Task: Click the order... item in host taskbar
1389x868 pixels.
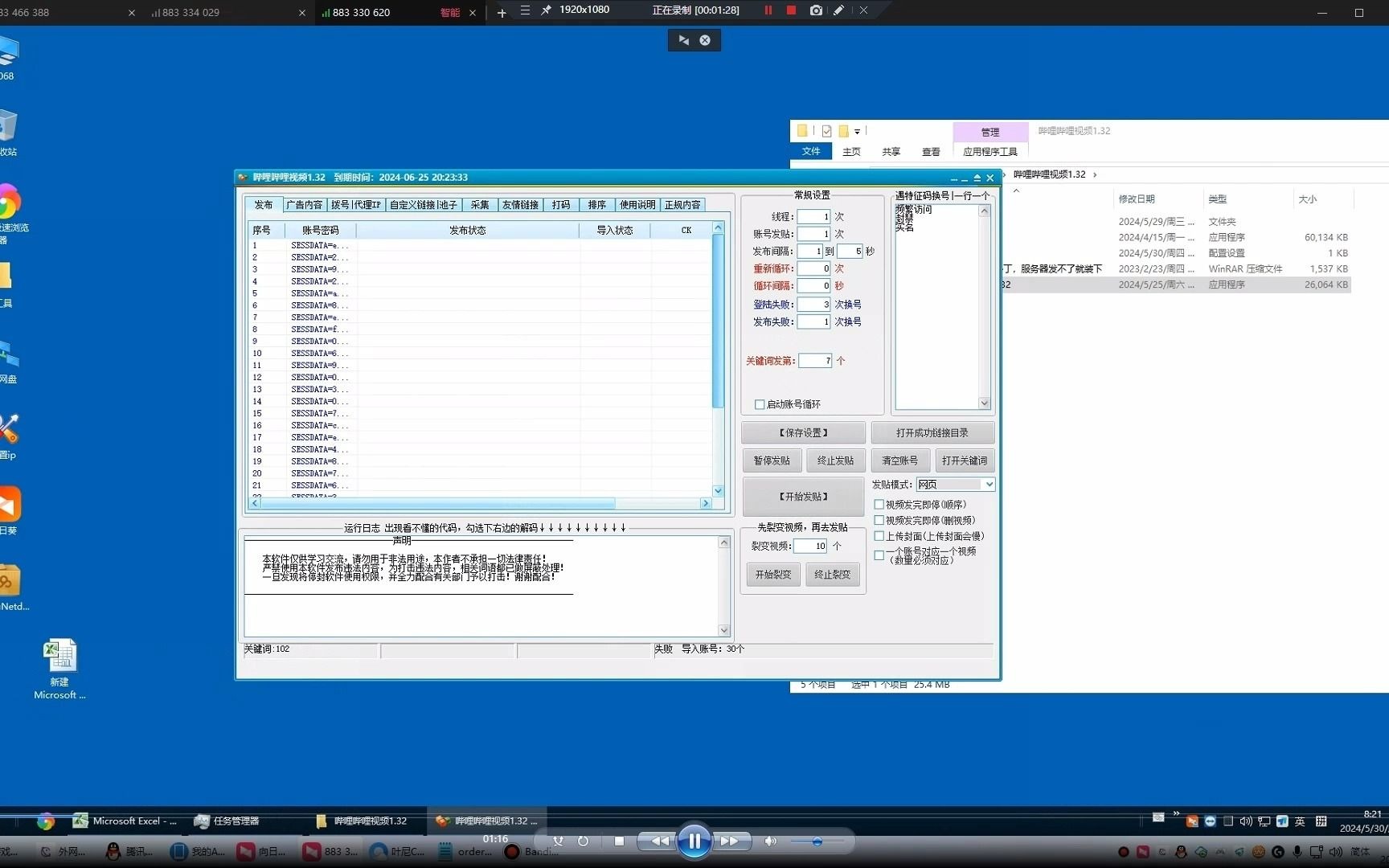Action: pos(466,851)
